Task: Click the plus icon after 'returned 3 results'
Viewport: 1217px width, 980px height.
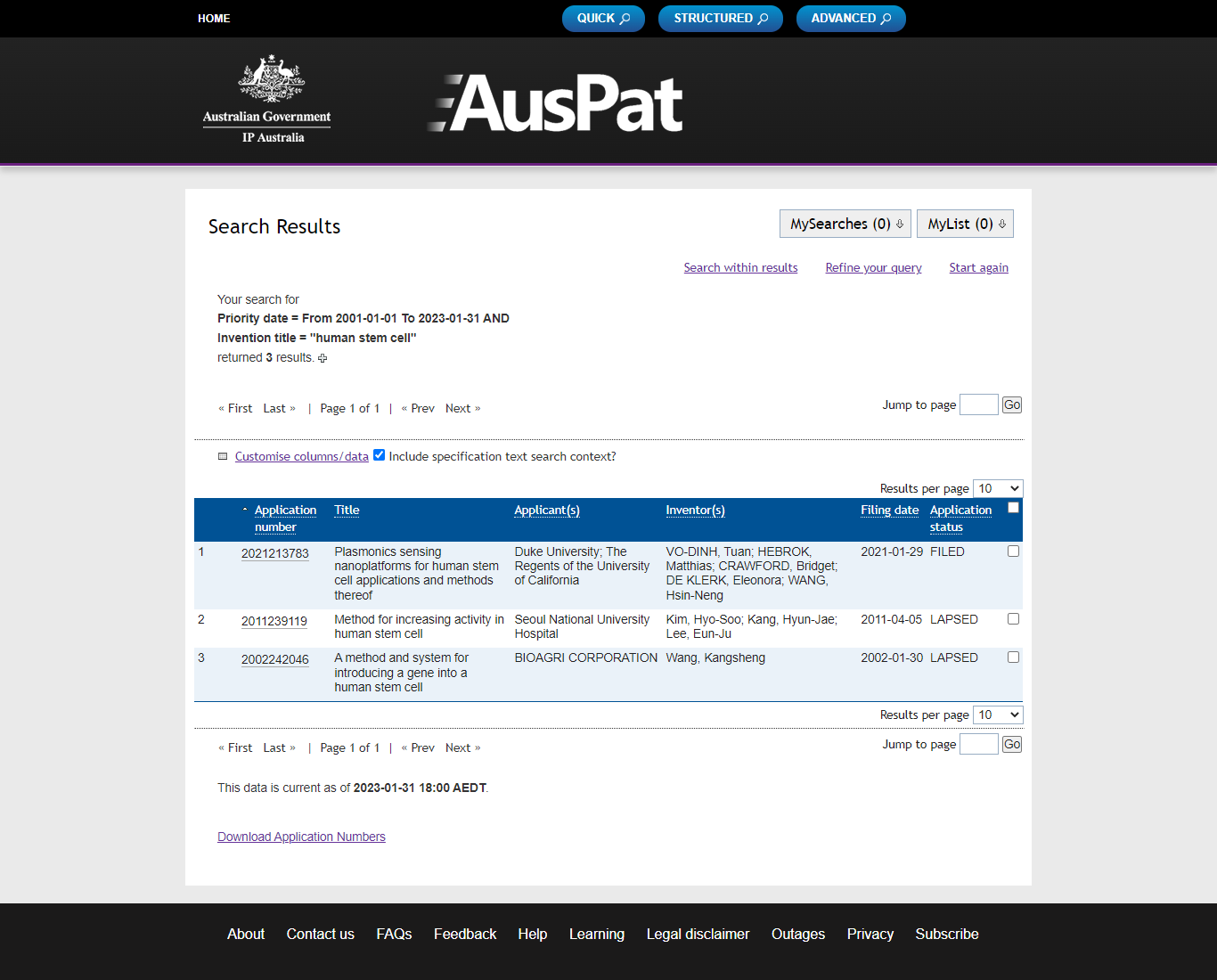Action: [323, 358]
